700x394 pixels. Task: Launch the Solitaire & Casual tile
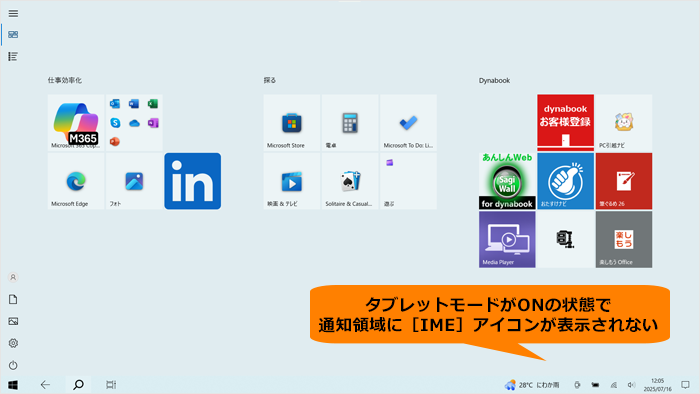pyautogui.click(x=350, y=181)
